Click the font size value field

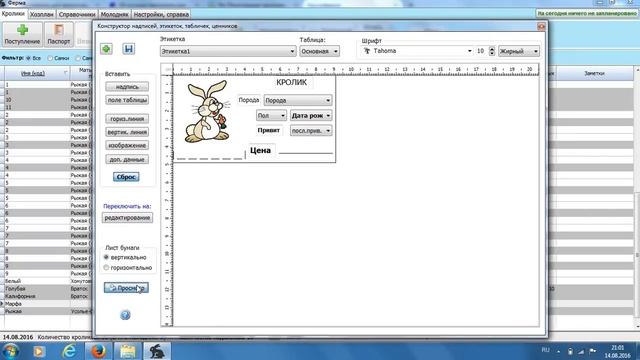tap(481, 51)
